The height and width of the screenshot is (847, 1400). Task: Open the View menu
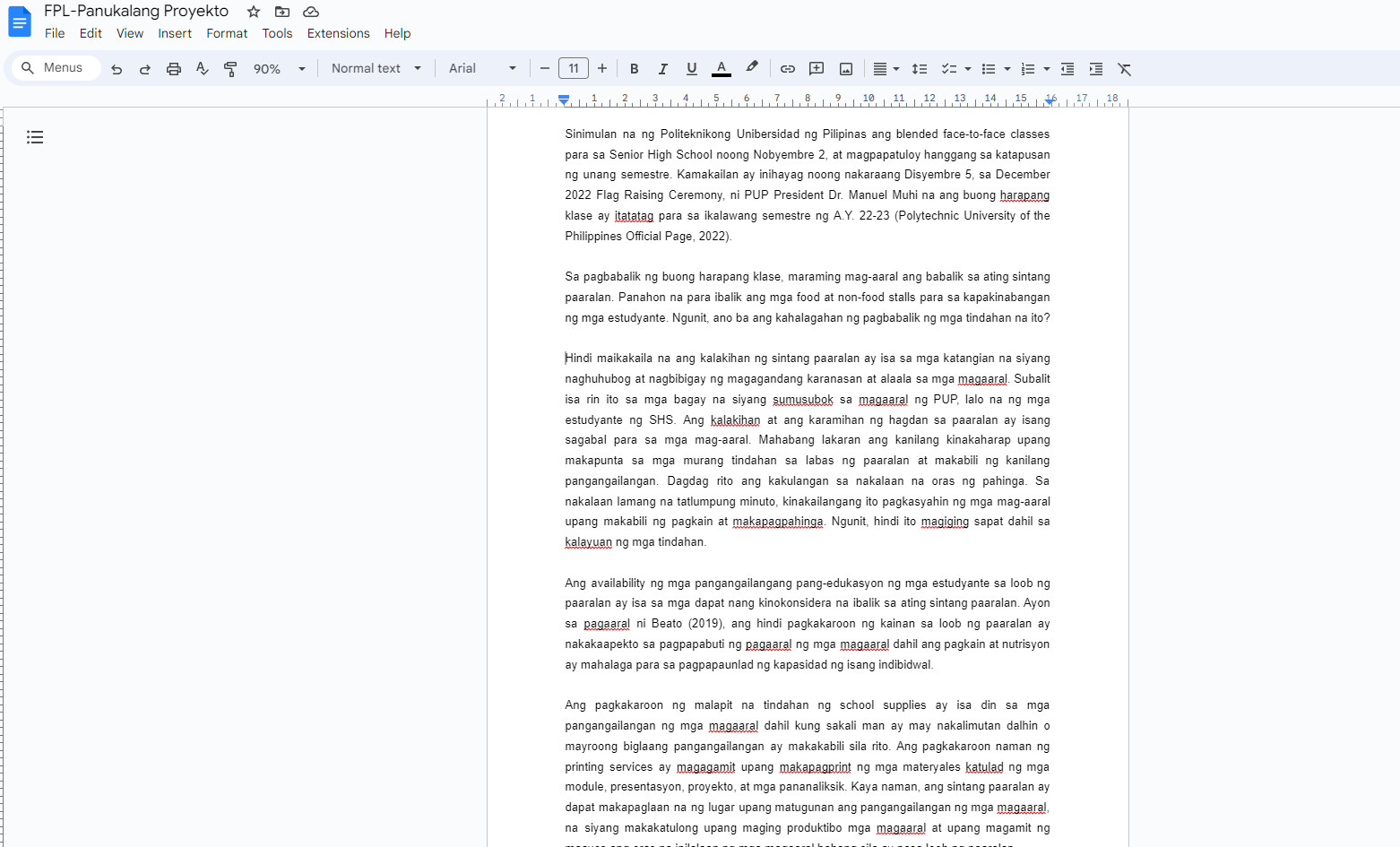point(130,33)
